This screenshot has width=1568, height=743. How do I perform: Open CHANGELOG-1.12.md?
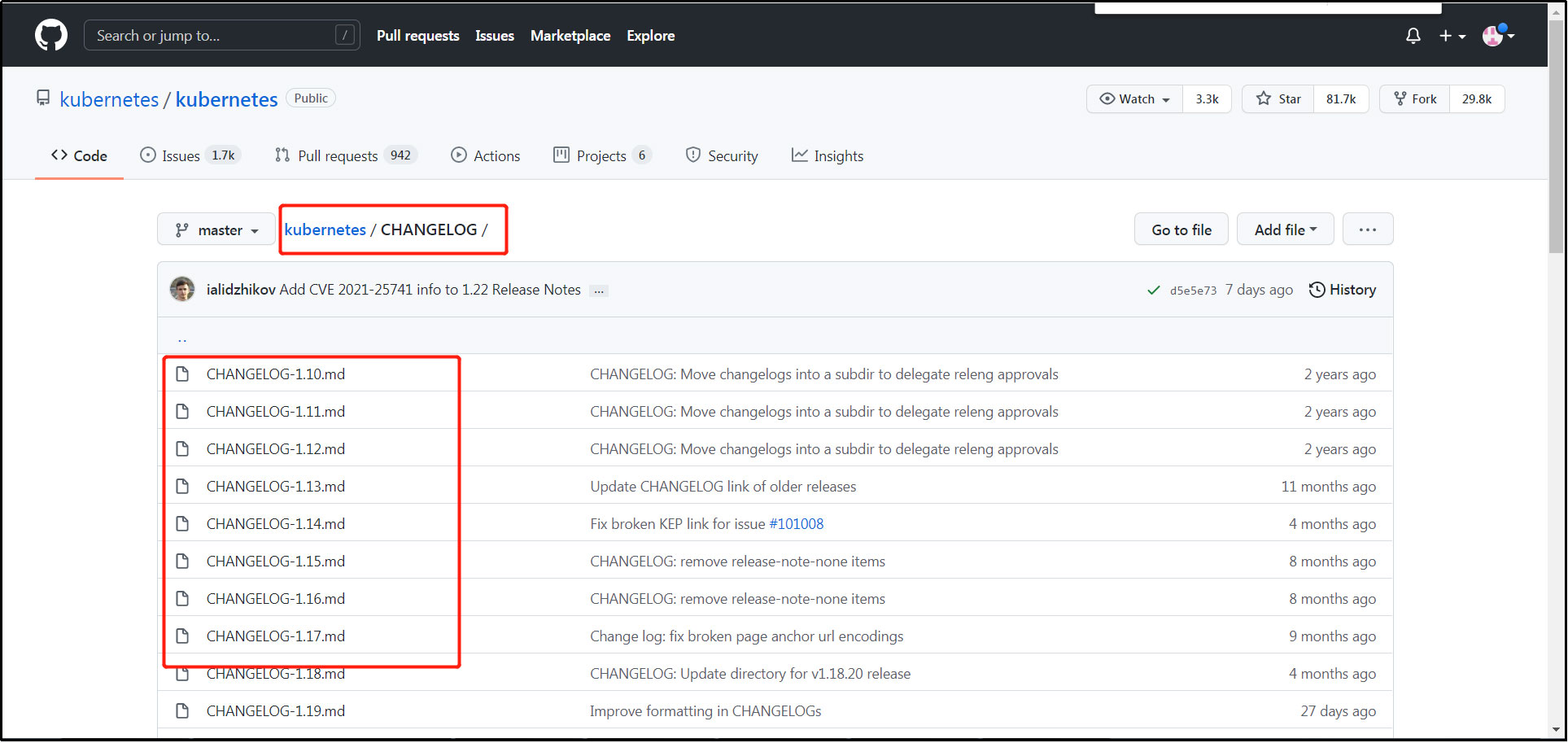click(x=276, y=449)
